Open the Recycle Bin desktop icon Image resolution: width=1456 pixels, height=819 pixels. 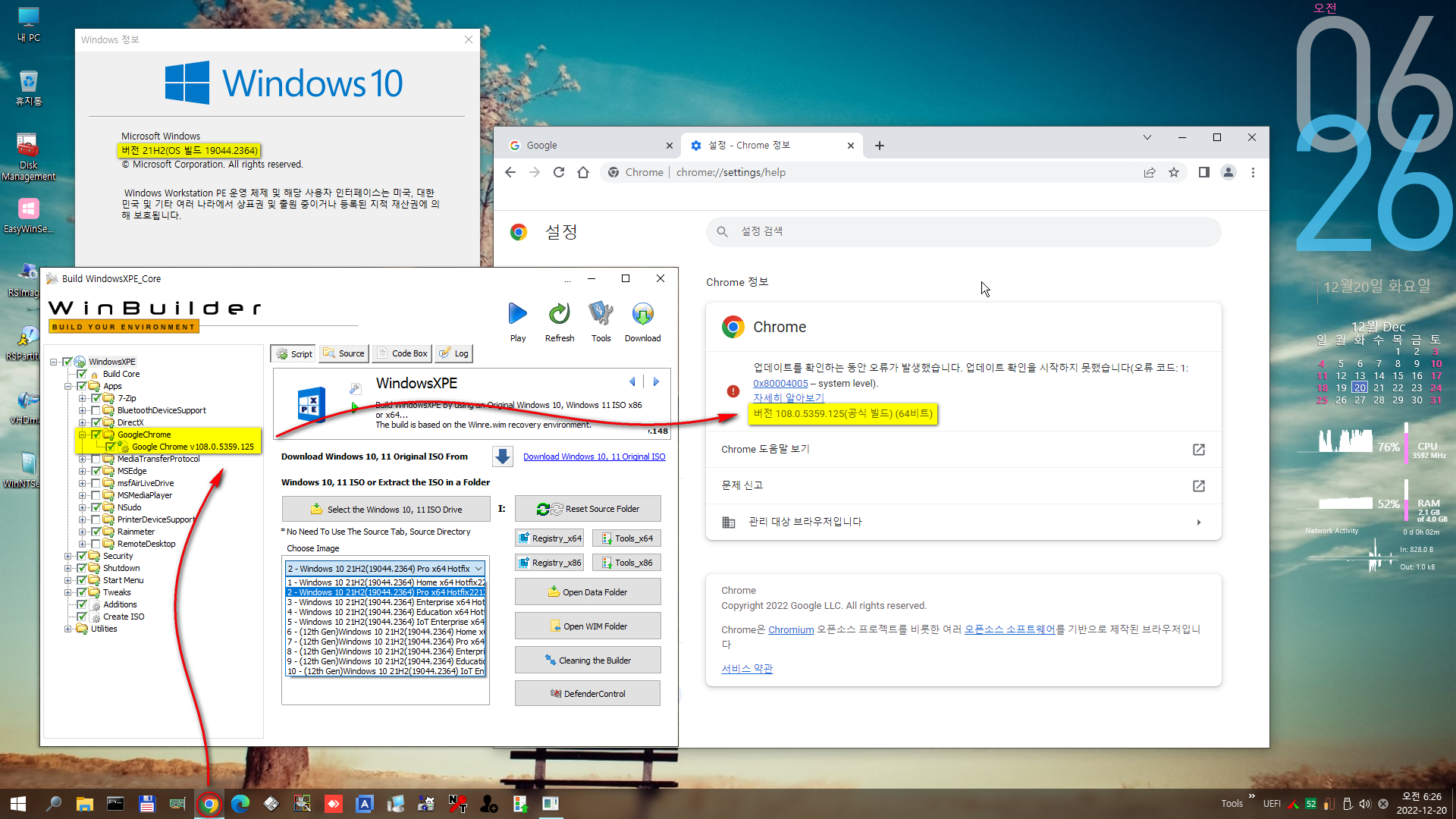coord(28,88)
